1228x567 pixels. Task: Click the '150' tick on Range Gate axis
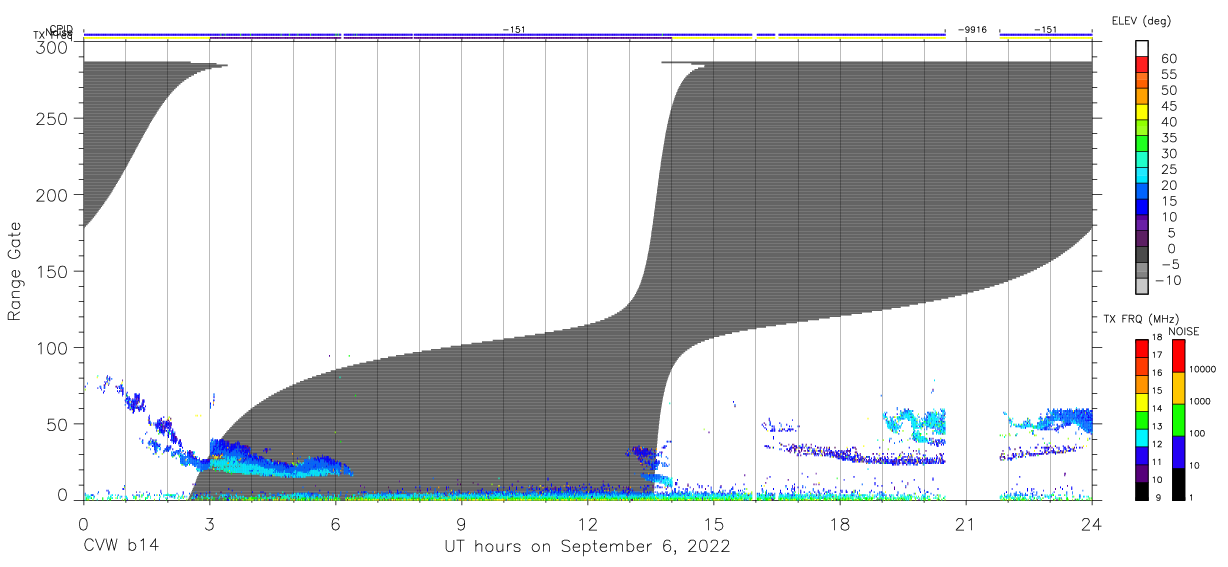[53, 271]
